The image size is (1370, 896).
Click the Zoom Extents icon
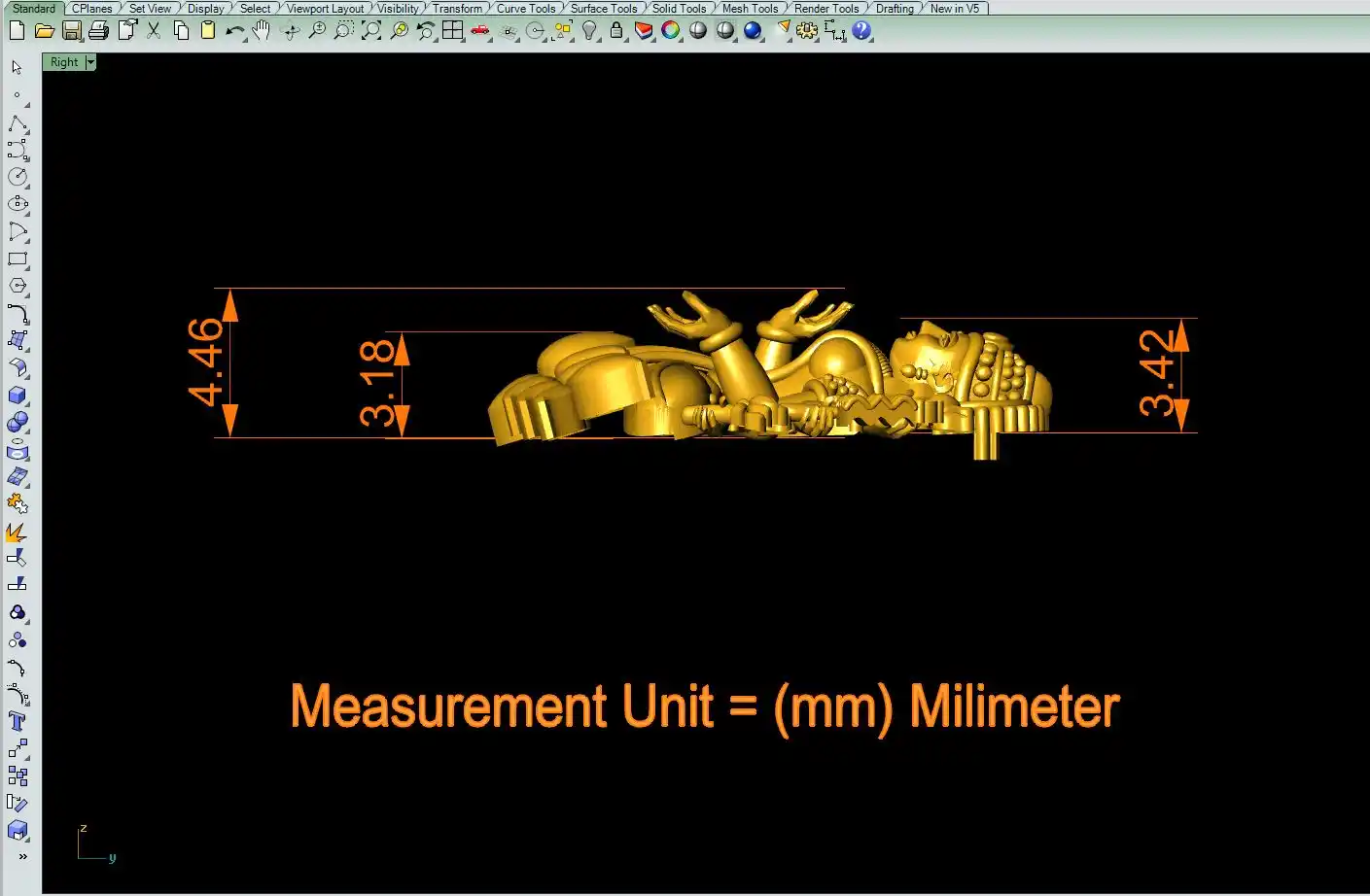coord(371,31)
